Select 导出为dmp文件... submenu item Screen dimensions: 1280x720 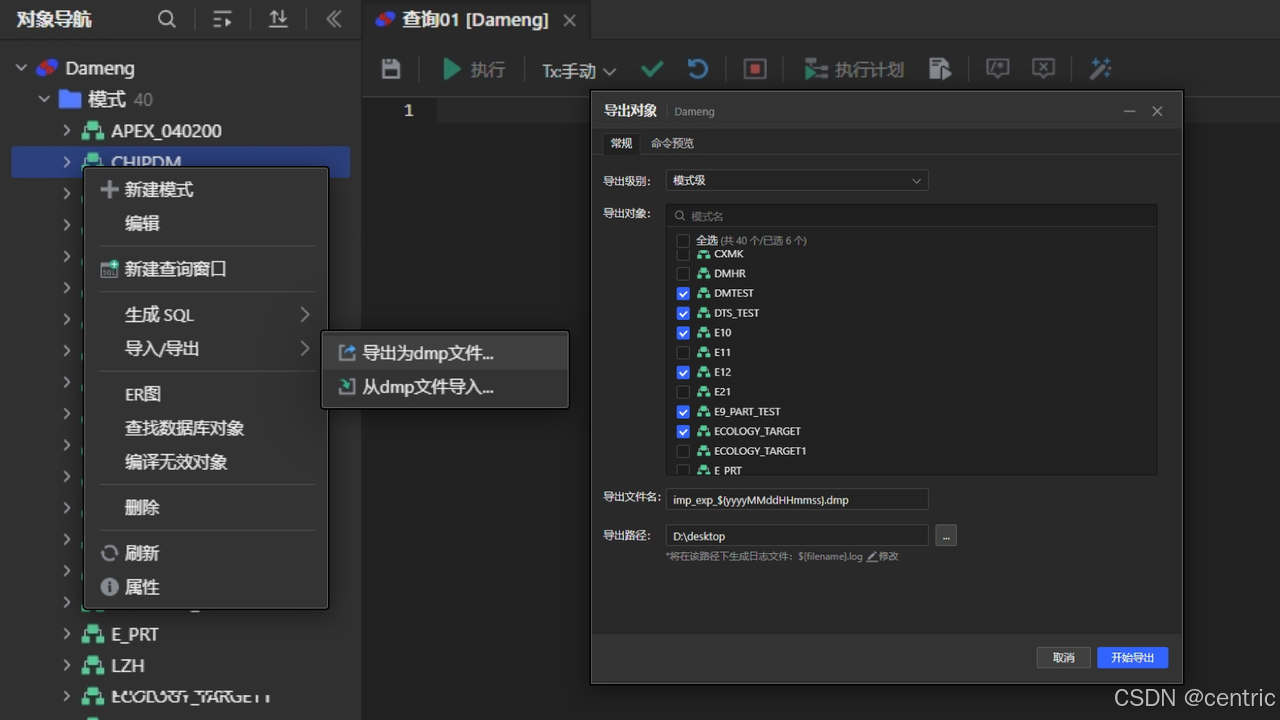(x=445, y=353)
